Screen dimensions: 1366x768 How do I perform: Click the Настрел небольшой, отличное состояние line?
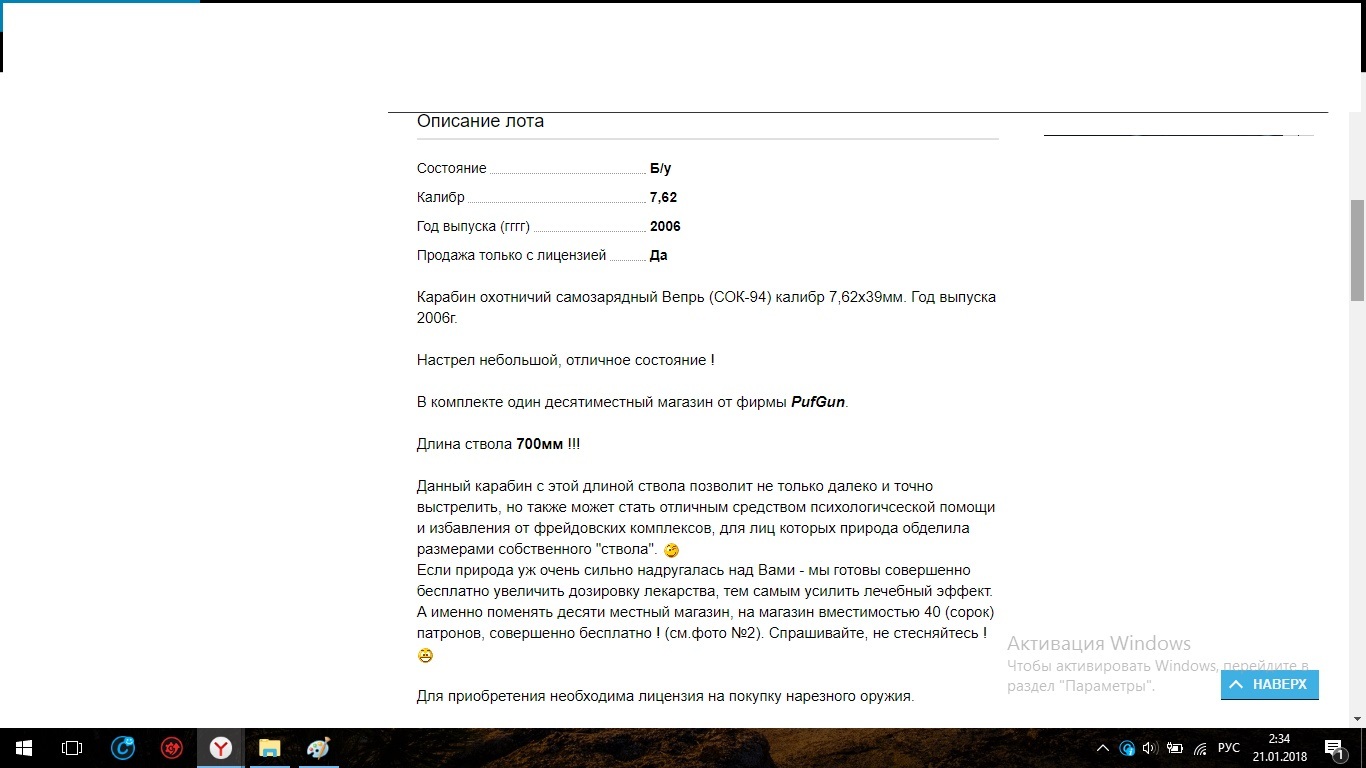tap(566, 360)
